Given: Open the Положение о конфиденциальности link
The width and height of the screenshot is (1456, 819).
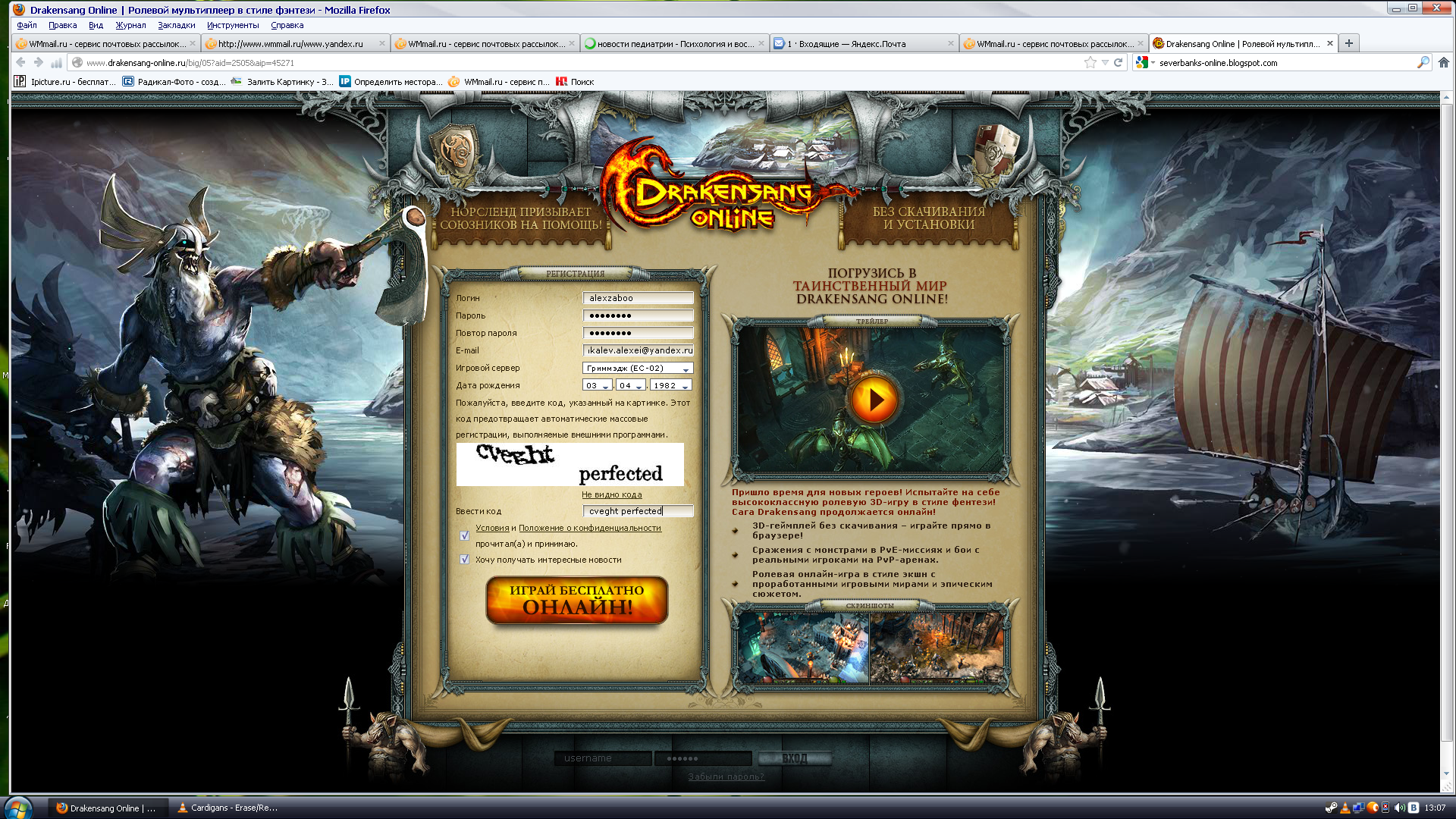Looking at the screenshot, I should click(x=590, y=528).
